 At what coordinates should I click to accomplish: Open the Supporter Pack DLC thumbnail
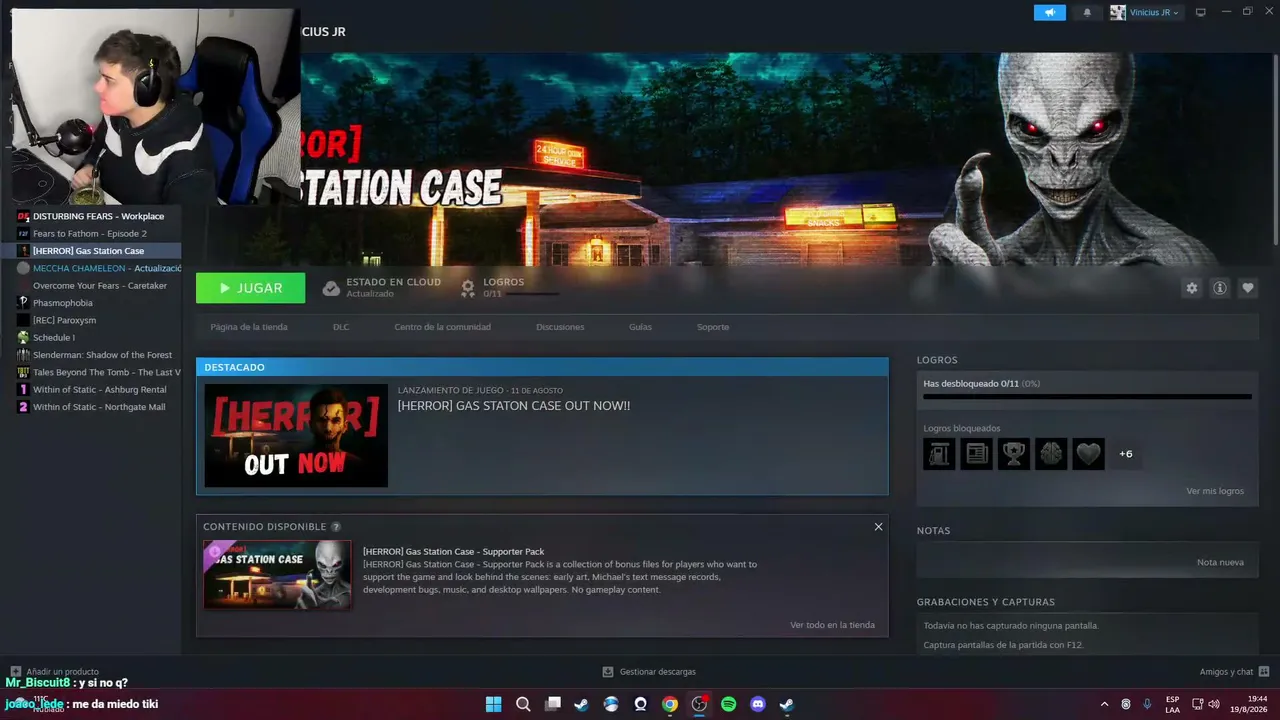click(277, 575)
